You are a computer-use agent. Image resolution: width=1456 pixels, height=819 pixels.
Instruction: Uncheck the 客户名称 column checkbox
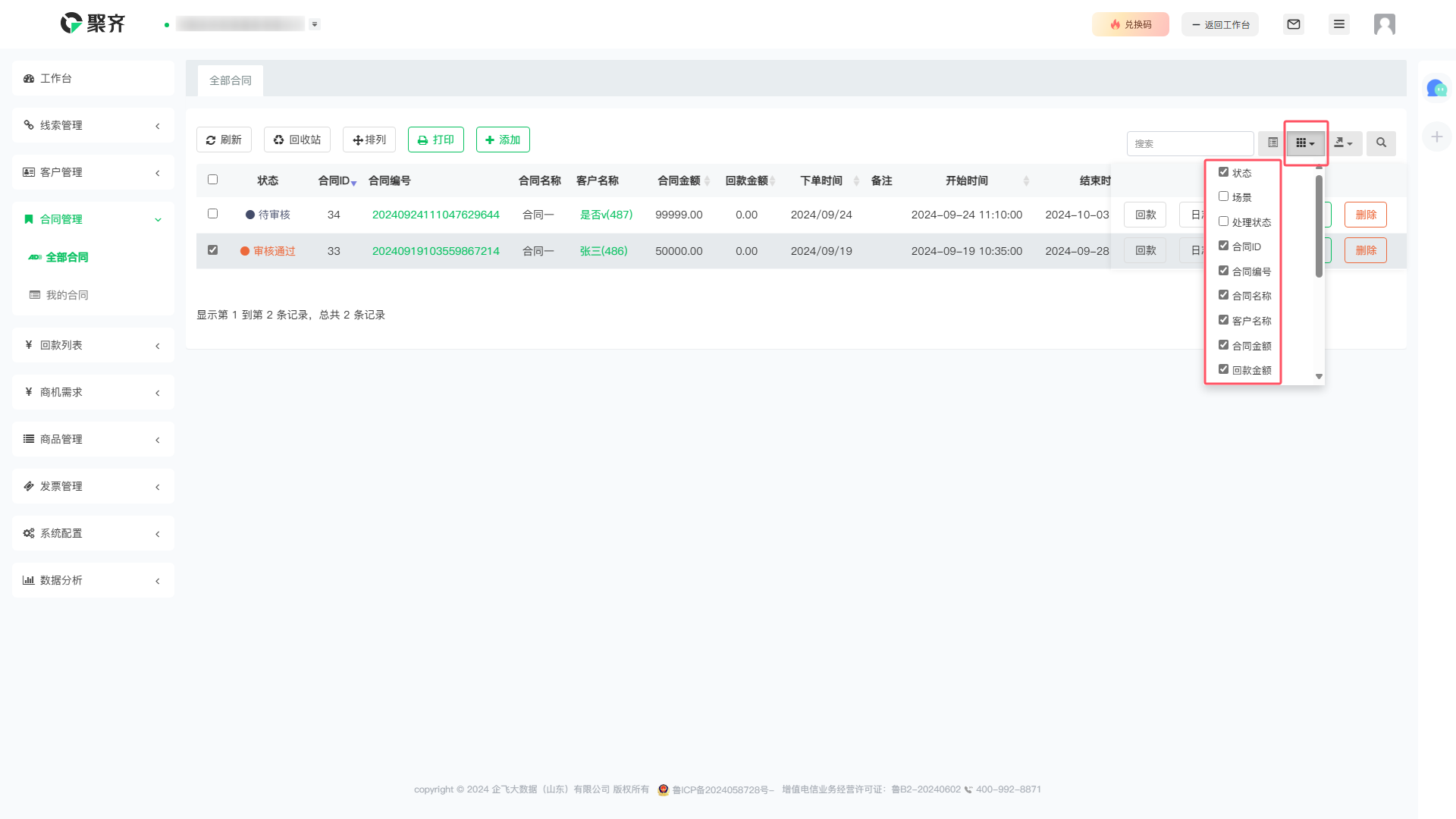click(x=1223, y=320)
